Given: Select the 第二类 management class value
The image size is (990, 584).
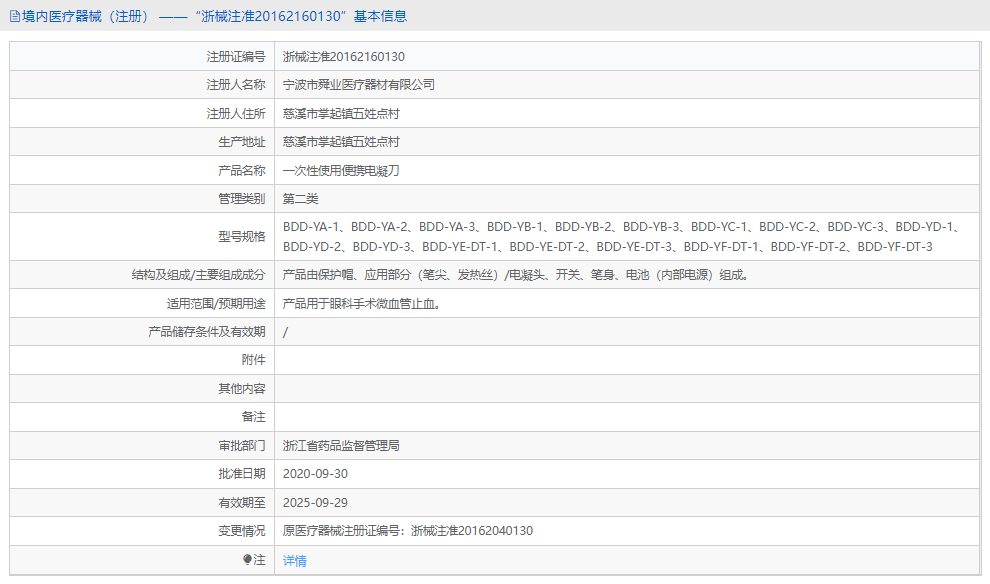Looking at the screenshot, I should tap(301, 199).
